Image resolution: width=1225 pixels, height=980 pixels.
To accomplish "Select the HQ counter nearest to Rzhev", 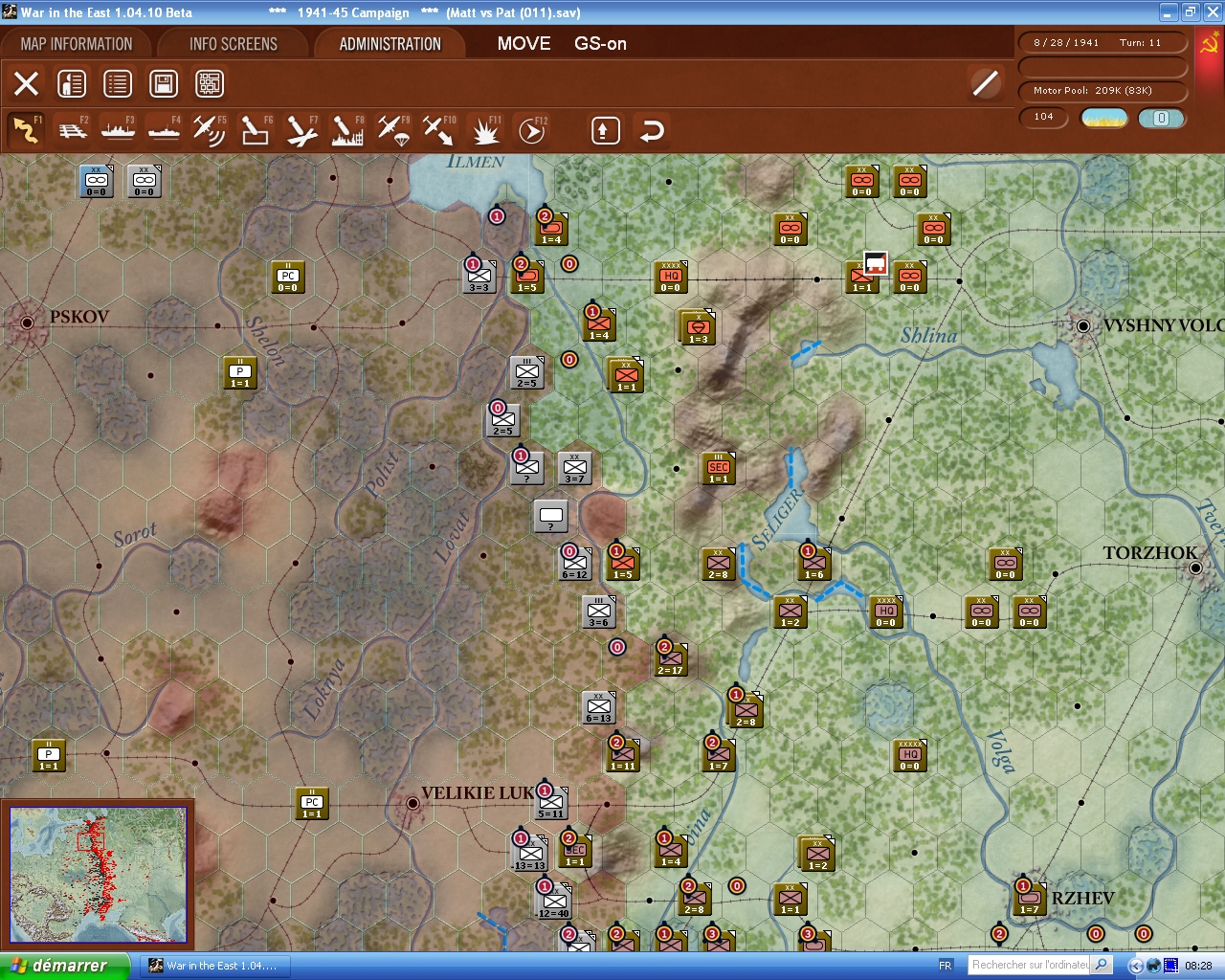I will pos(909,755).
